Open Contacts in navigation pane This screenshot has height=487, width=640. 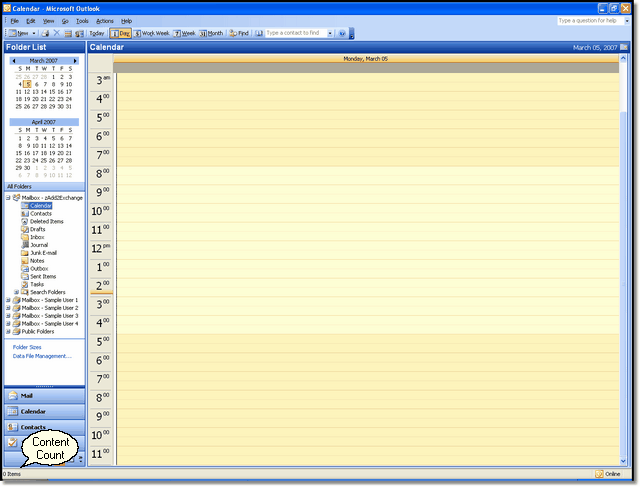coord(44,427)
